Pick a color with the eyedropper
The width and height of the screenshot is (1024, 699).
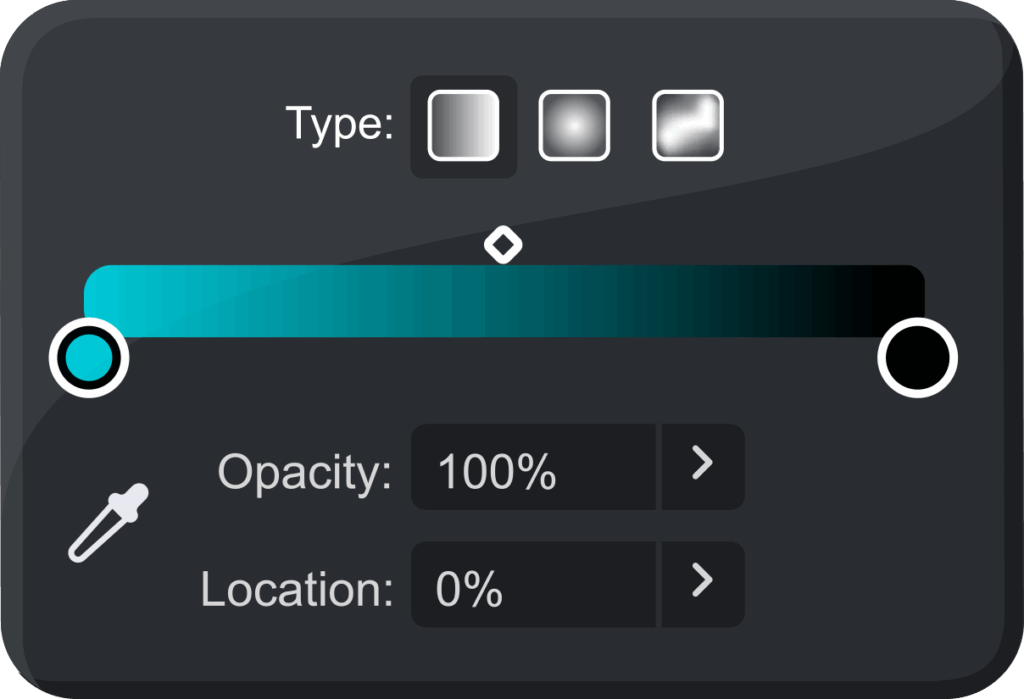pos(108,522)
